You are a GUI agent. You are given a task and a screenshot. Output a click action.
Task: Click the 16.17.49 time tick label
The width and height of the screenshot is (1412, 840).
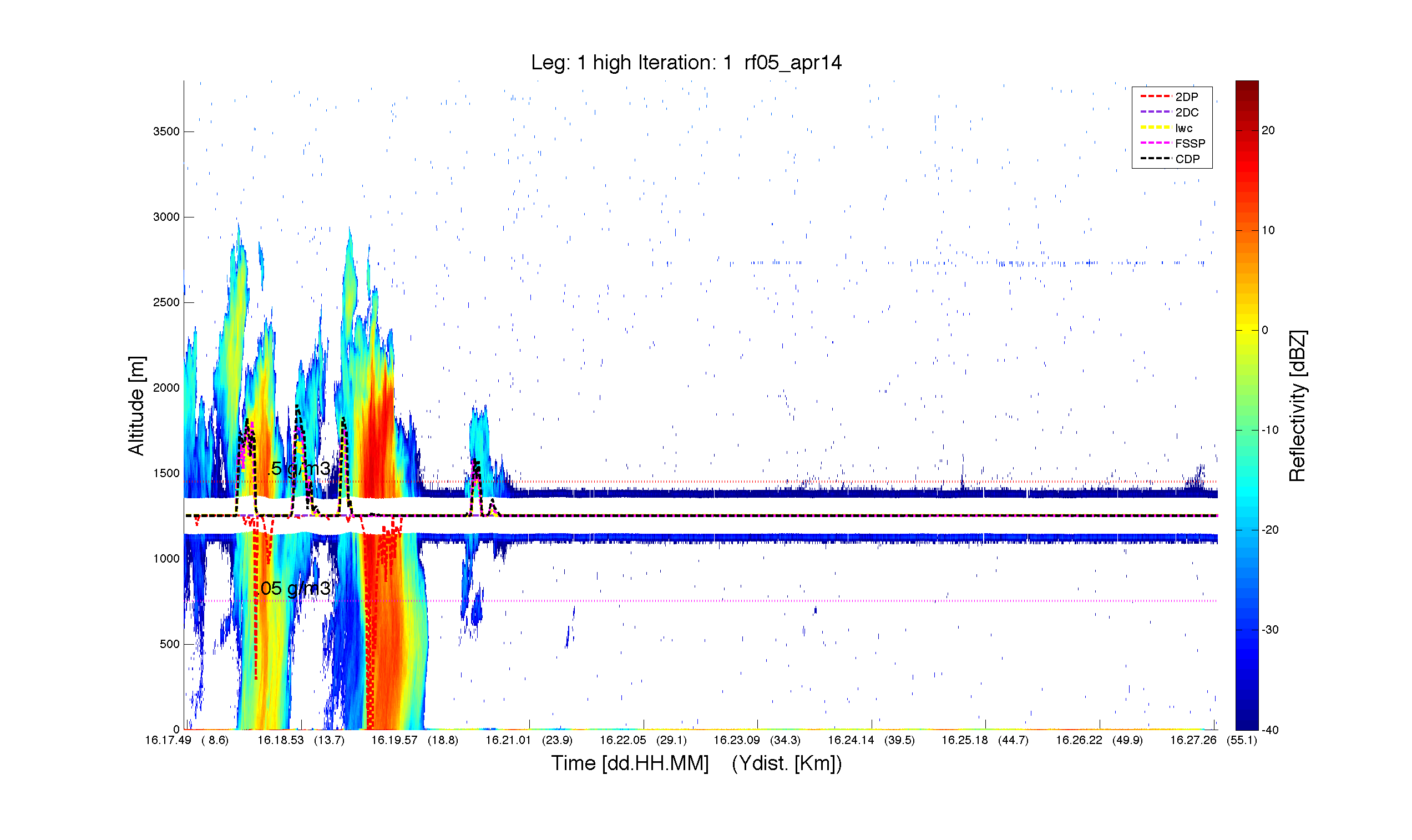[168, 740]
